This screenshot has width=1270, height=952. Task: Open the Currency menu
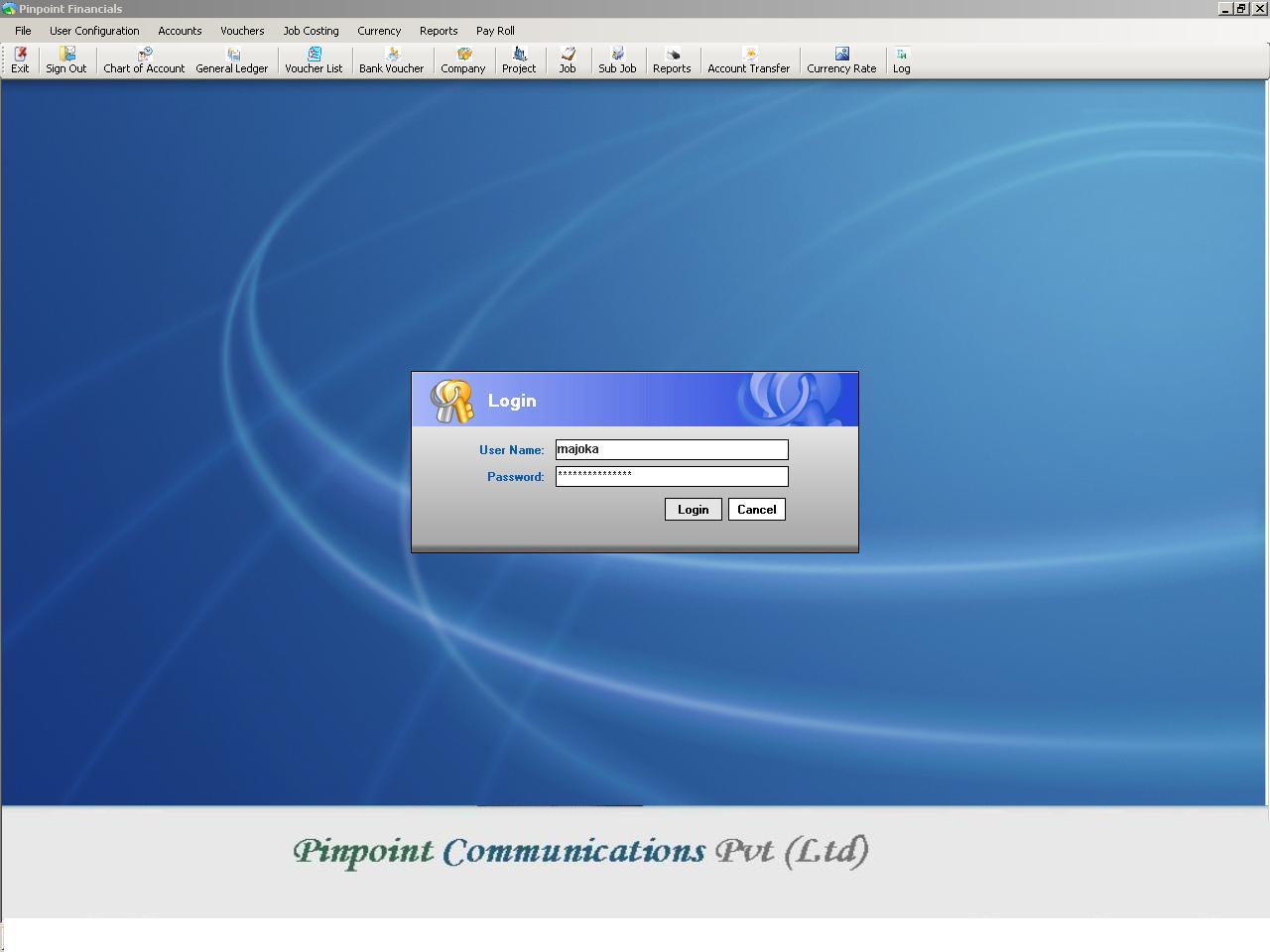[x=379, y=31]
